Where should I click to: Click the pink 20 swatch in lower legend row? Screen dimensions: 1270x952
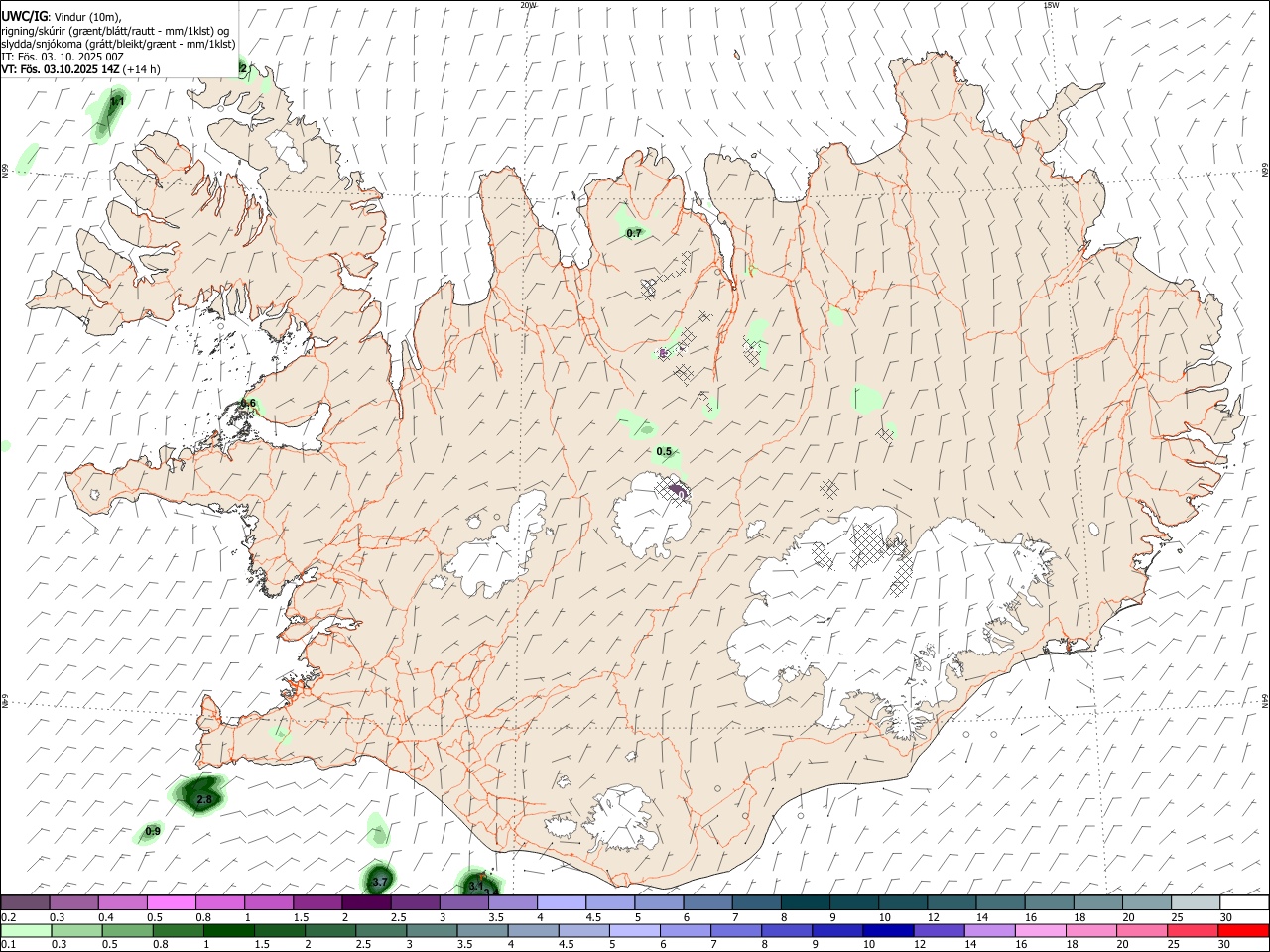pos(1142,930)
